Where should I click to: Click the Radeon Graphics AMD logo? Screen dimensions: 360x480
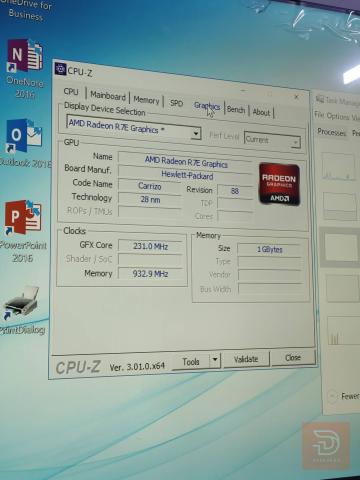279,184
